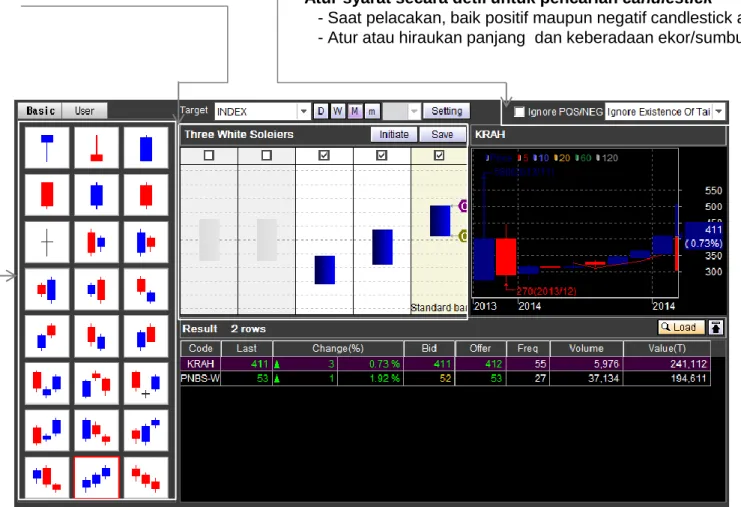Click the Bid column header

pyautogui.click(x=429, y=349)
